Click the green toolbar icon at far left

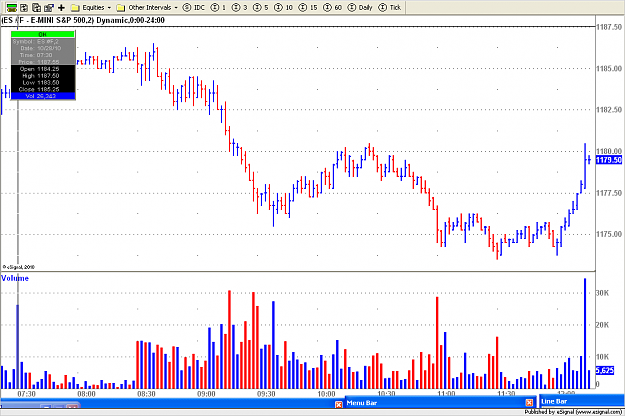pyautogui.click(x=12, y=7)
